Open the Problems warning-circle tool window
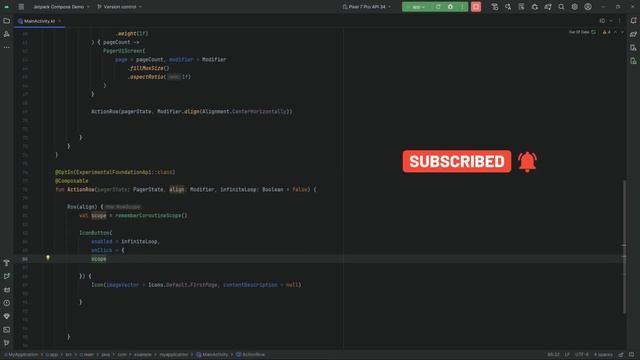 tap(7, 303)
